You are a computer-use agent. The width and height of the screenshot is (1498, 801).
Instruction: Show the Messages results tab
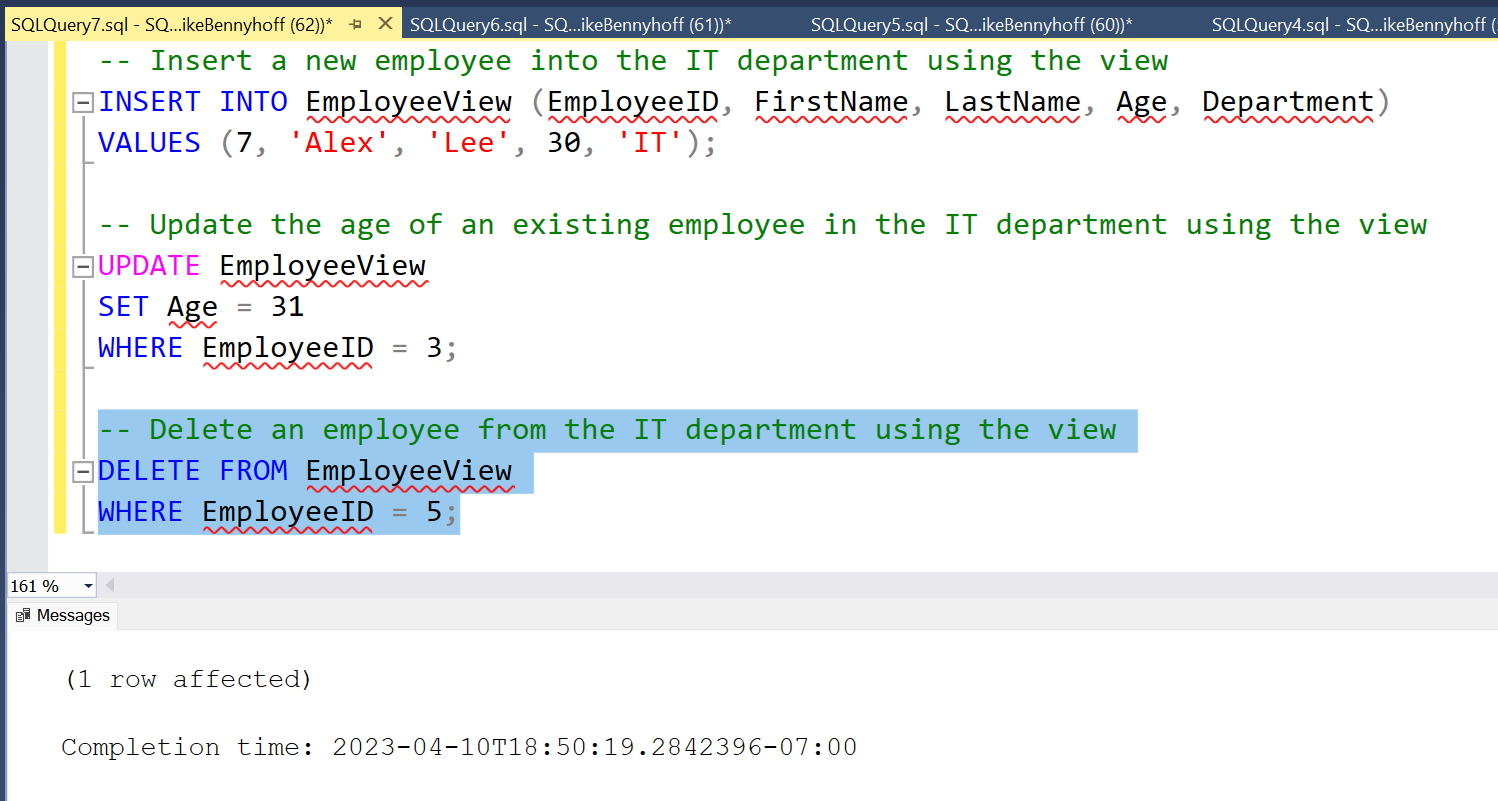[x=63, y=616]
